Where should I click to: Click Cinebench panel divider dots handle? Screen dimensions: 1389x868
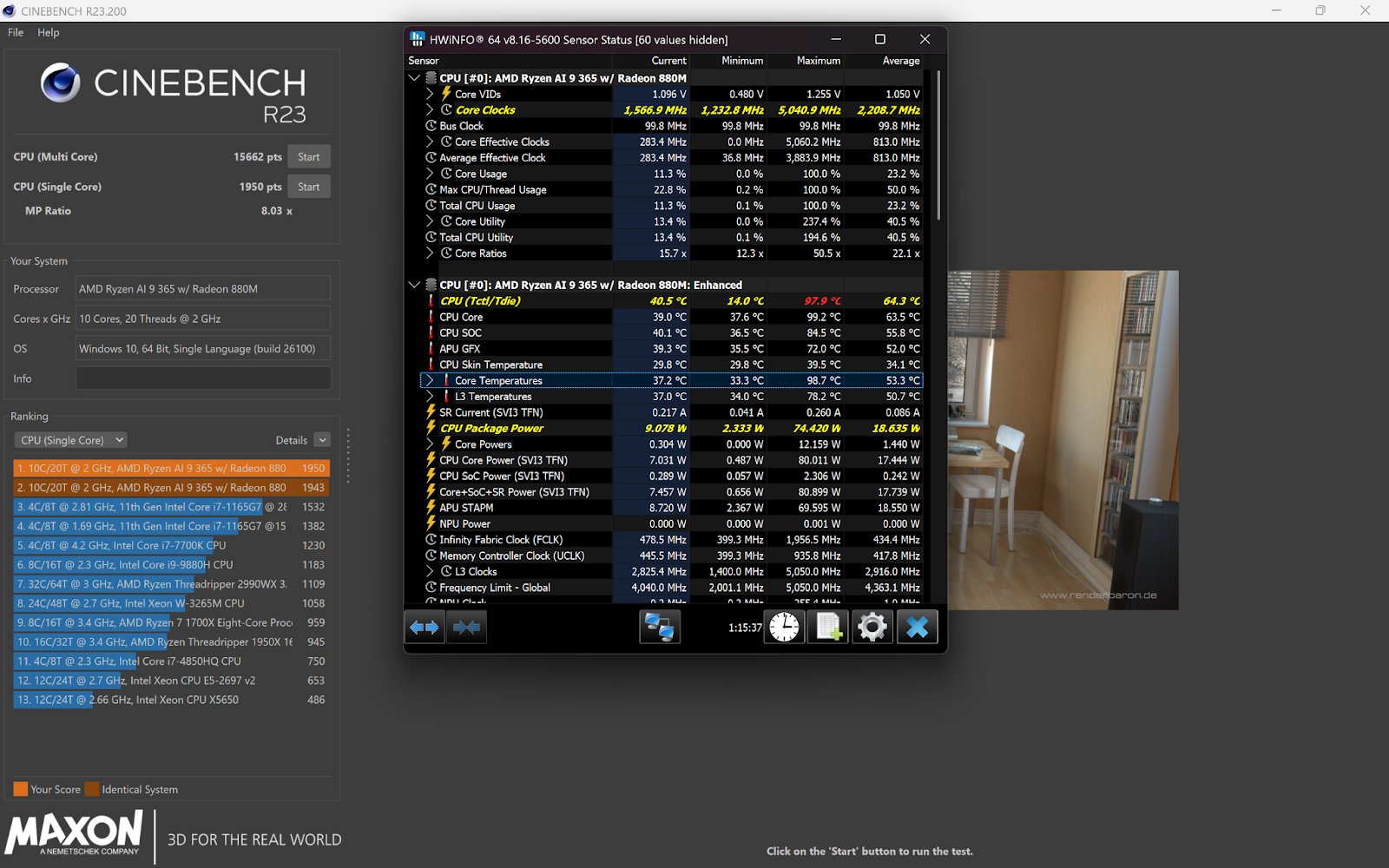(348, 455)
